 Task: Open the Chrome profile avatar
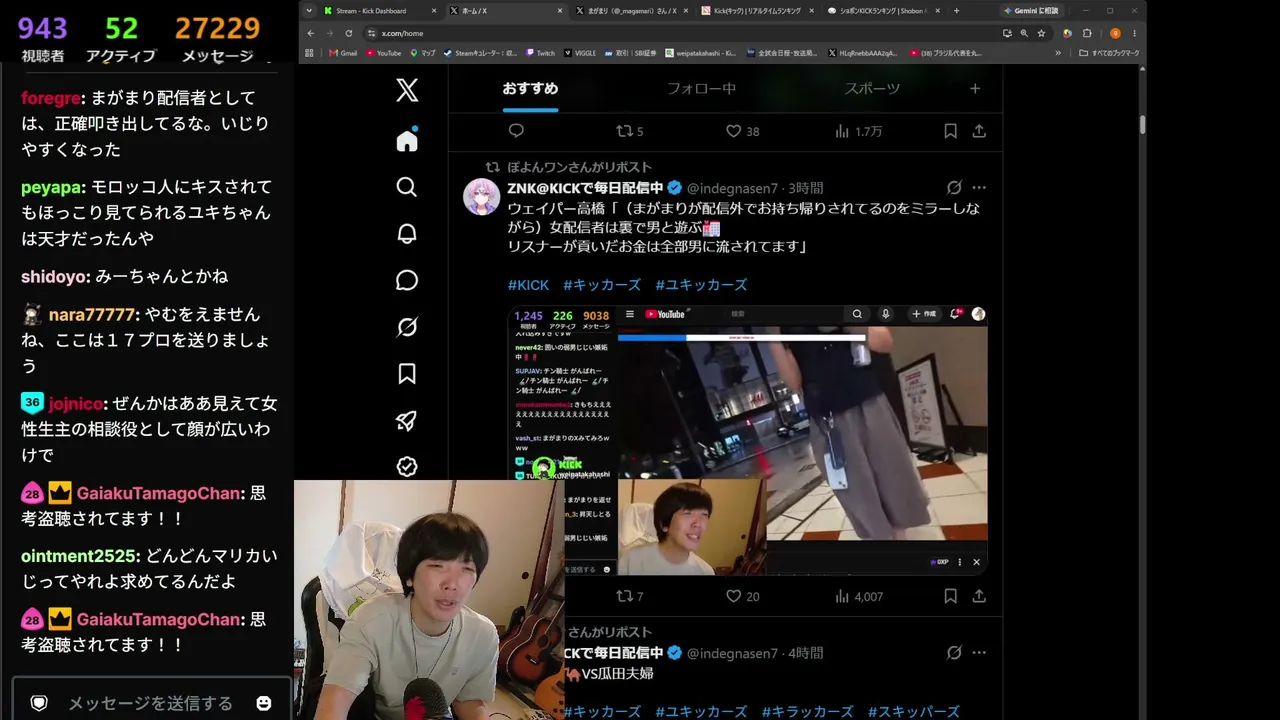point(1115,33)
